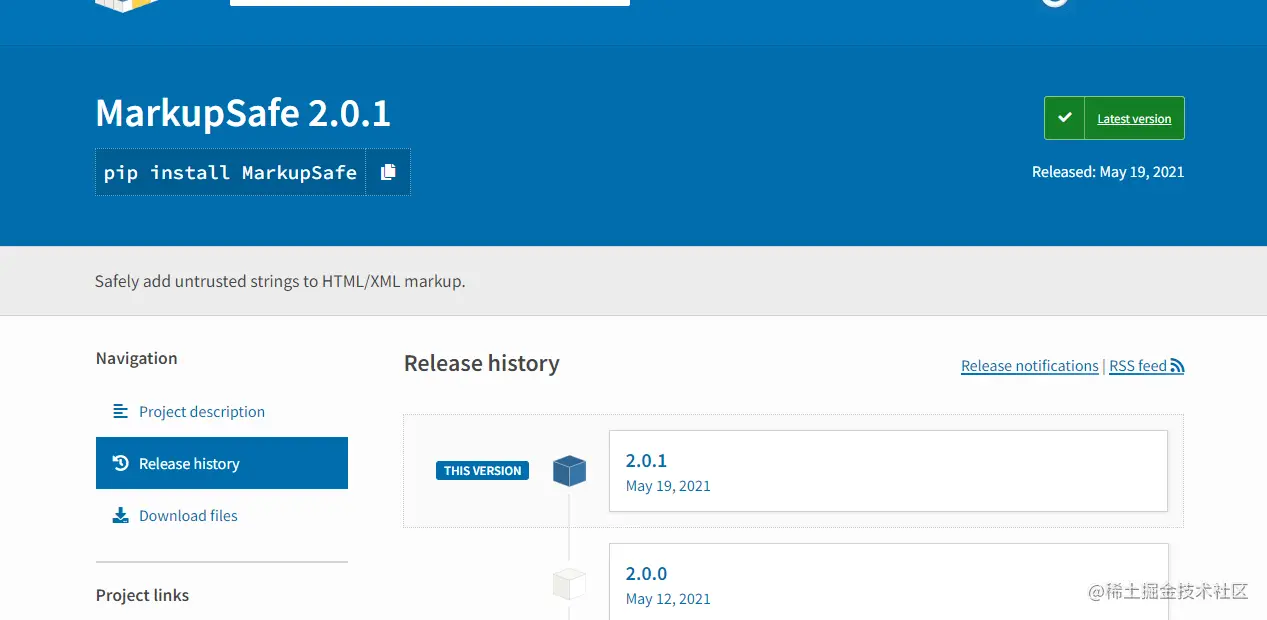Open the Latest version link
Screen dimensions: 1267x620
(x=1134, y=119)
